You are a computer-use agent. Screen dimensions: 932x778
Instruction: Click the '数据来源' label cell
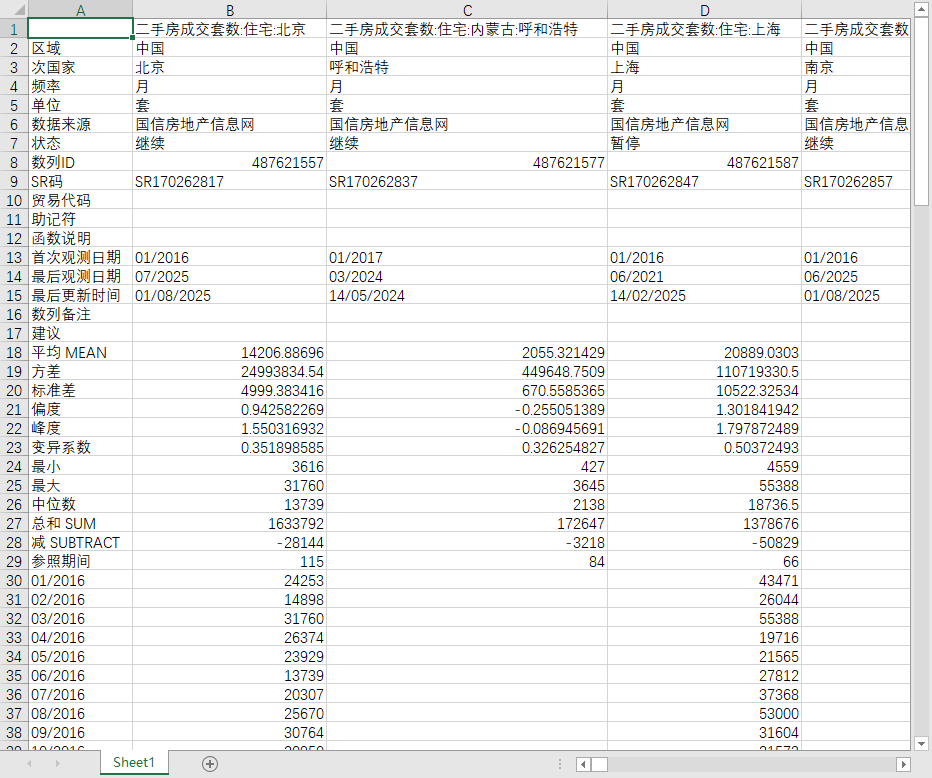pyautogui.click(x=80, y=124)
